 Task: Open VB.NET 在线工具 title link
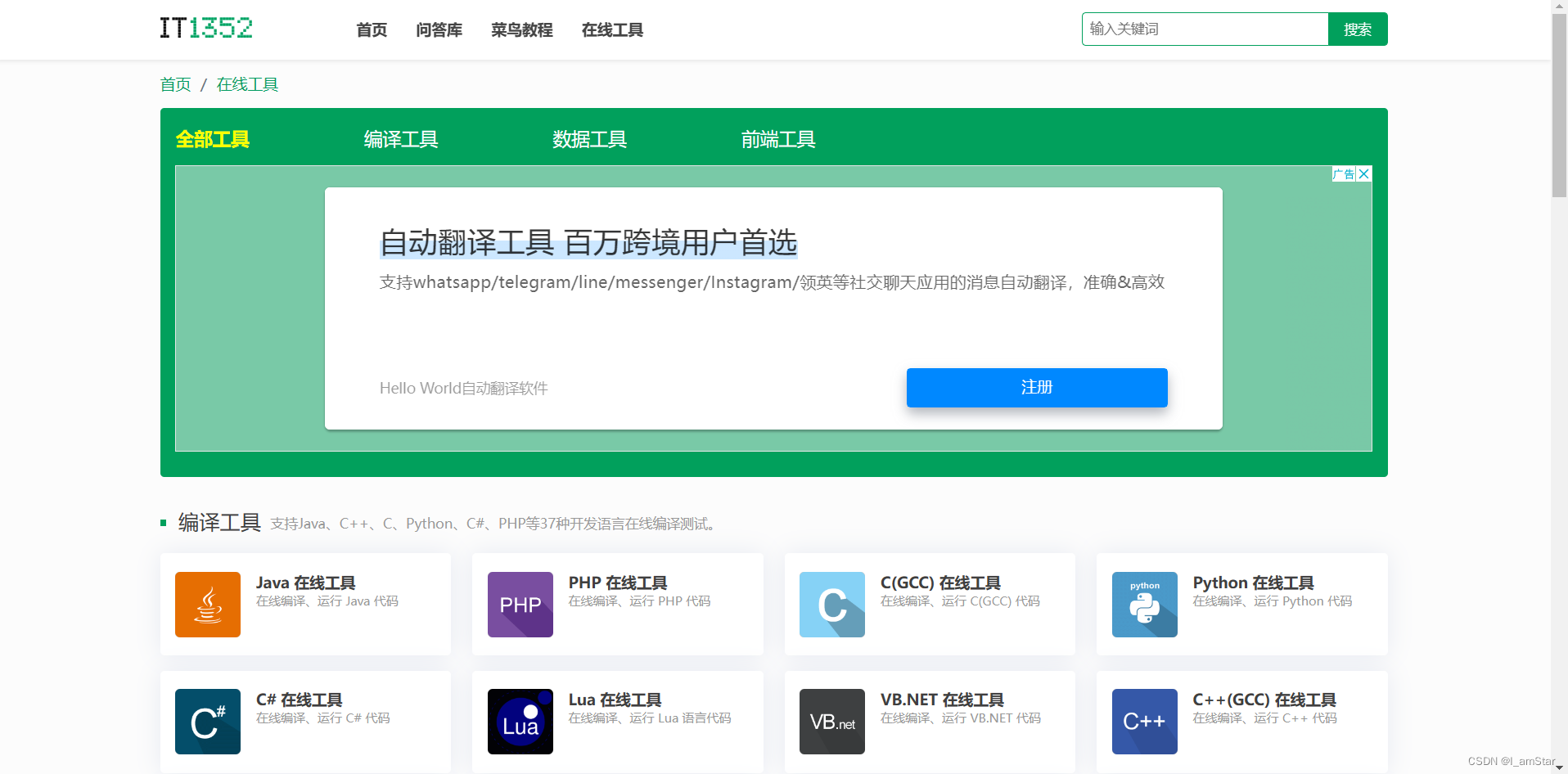942,700
